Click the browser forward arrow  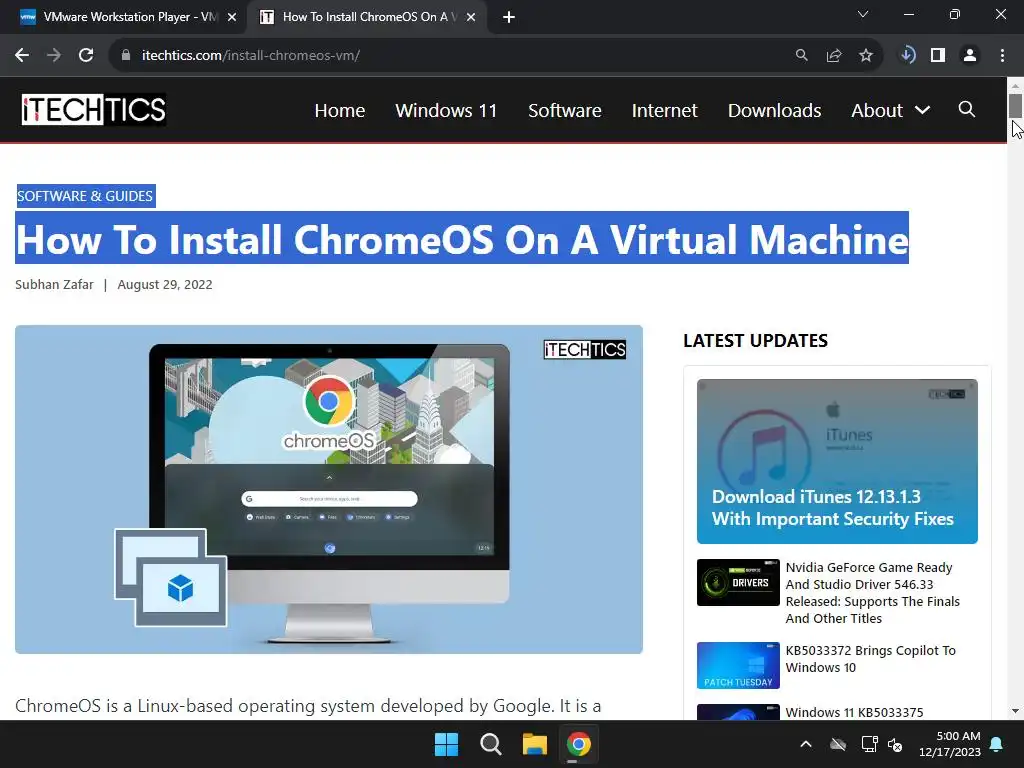(x=54, y=56)
